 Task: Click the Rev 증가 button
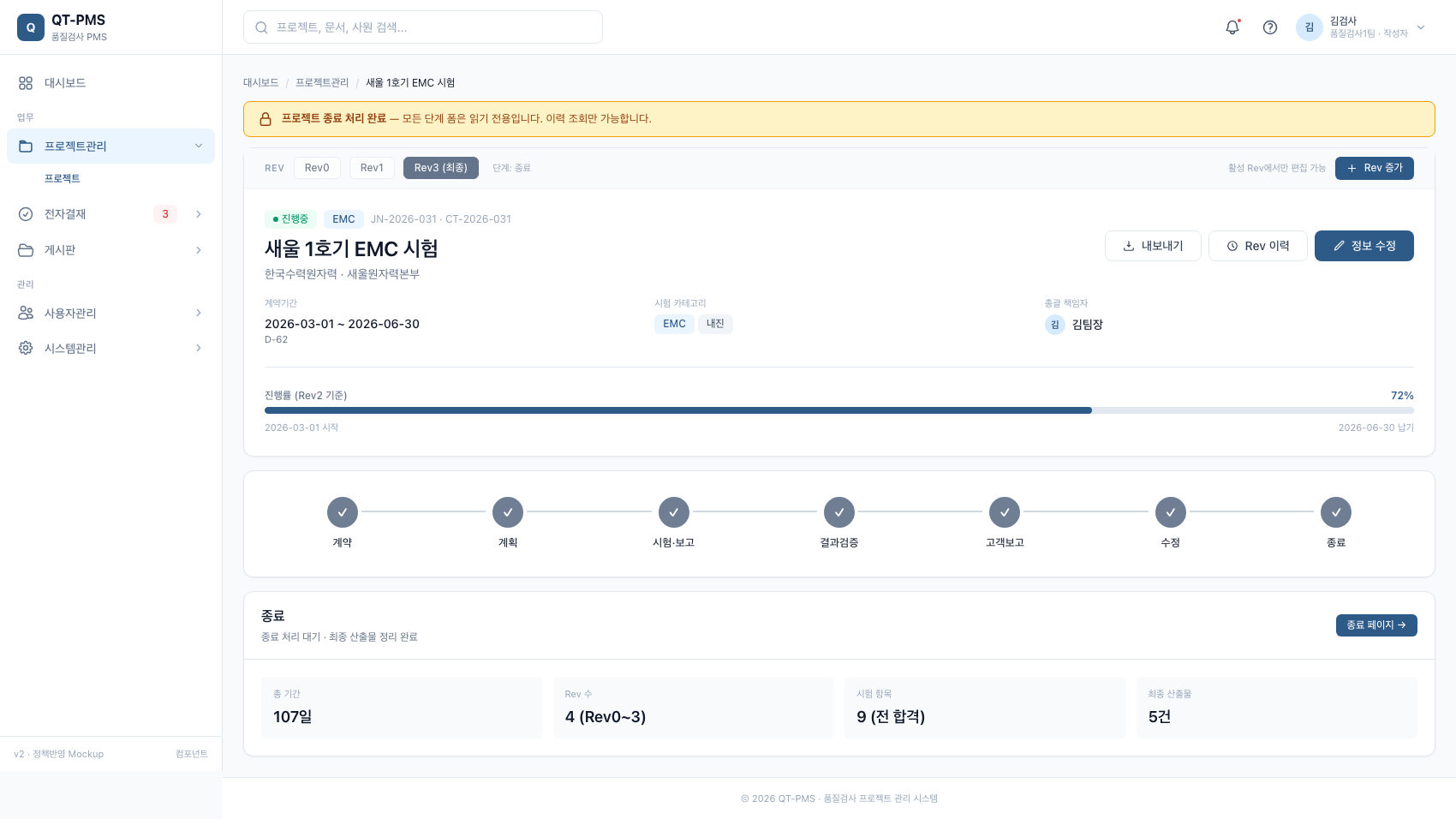(1375, 168)
